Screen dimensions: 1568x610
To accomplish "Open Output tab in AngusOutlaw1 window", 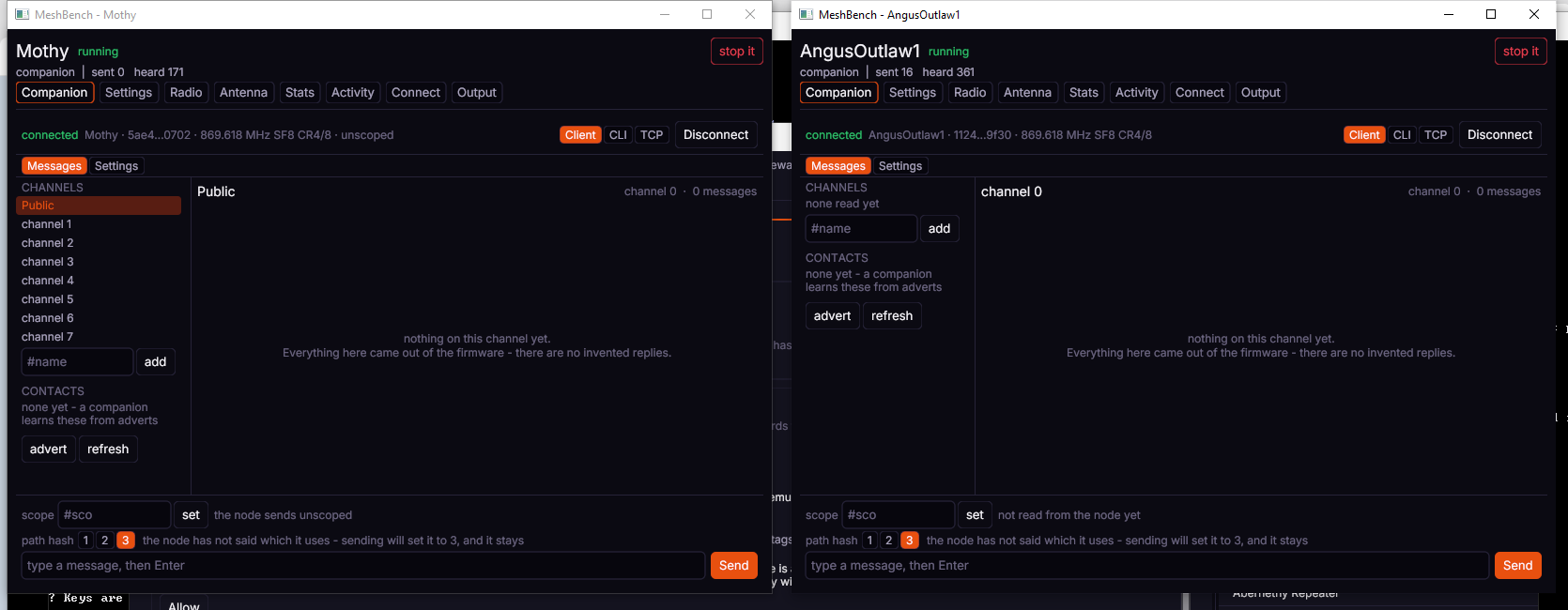I will coord(1261,92).
